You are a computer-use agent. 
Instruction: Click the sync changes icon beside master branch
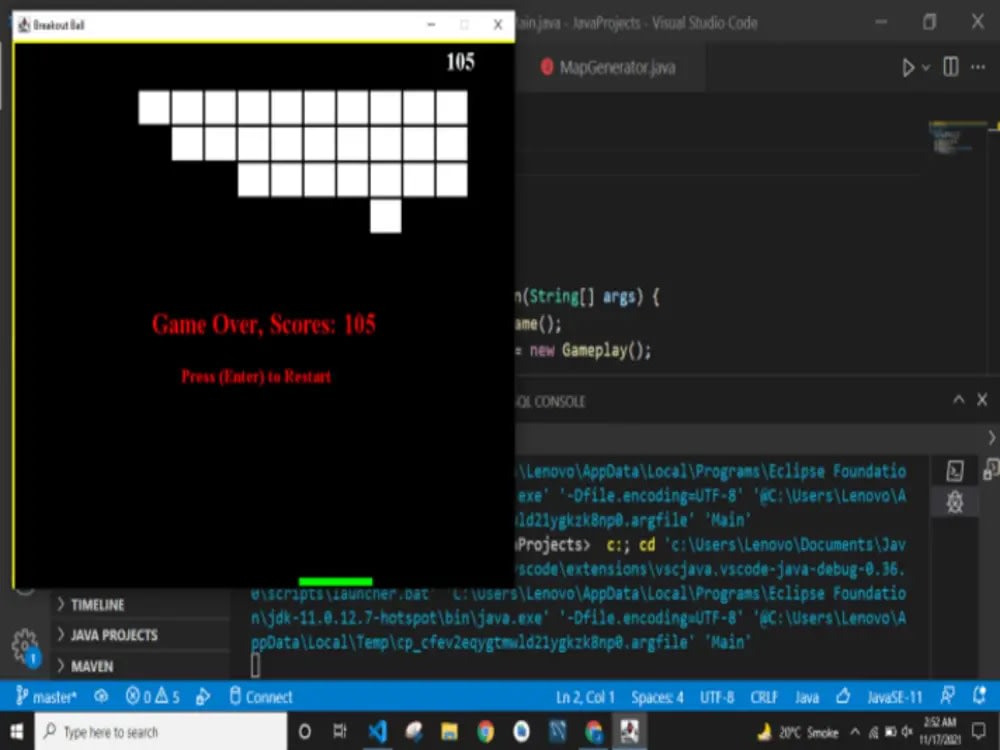pos(100,697)
